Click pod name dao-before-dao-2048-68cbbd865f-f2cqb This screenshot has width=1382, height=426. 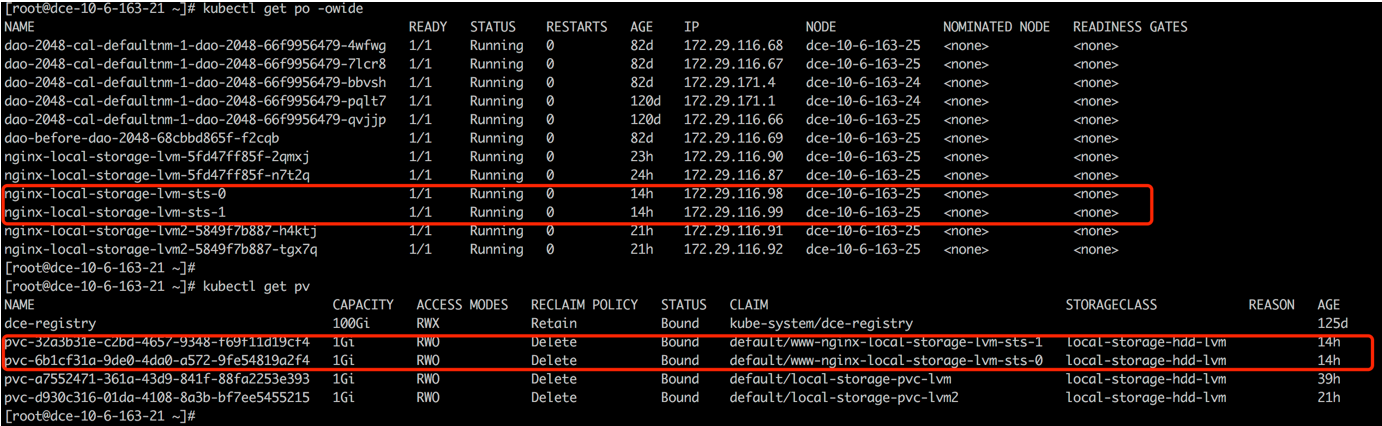[142, 138]
